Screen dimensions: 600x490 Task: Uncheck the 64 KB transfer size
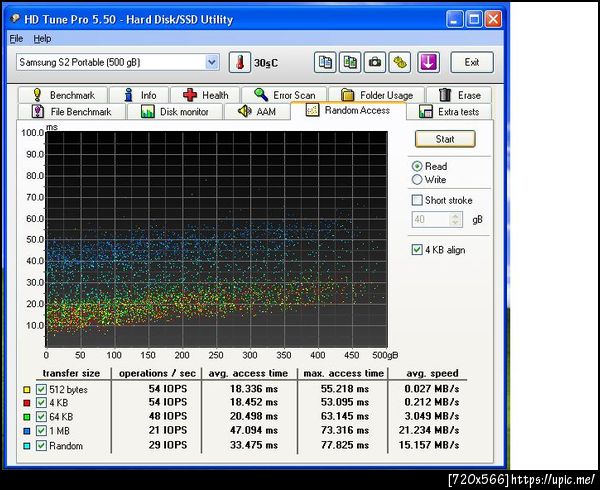coord(41,417)
